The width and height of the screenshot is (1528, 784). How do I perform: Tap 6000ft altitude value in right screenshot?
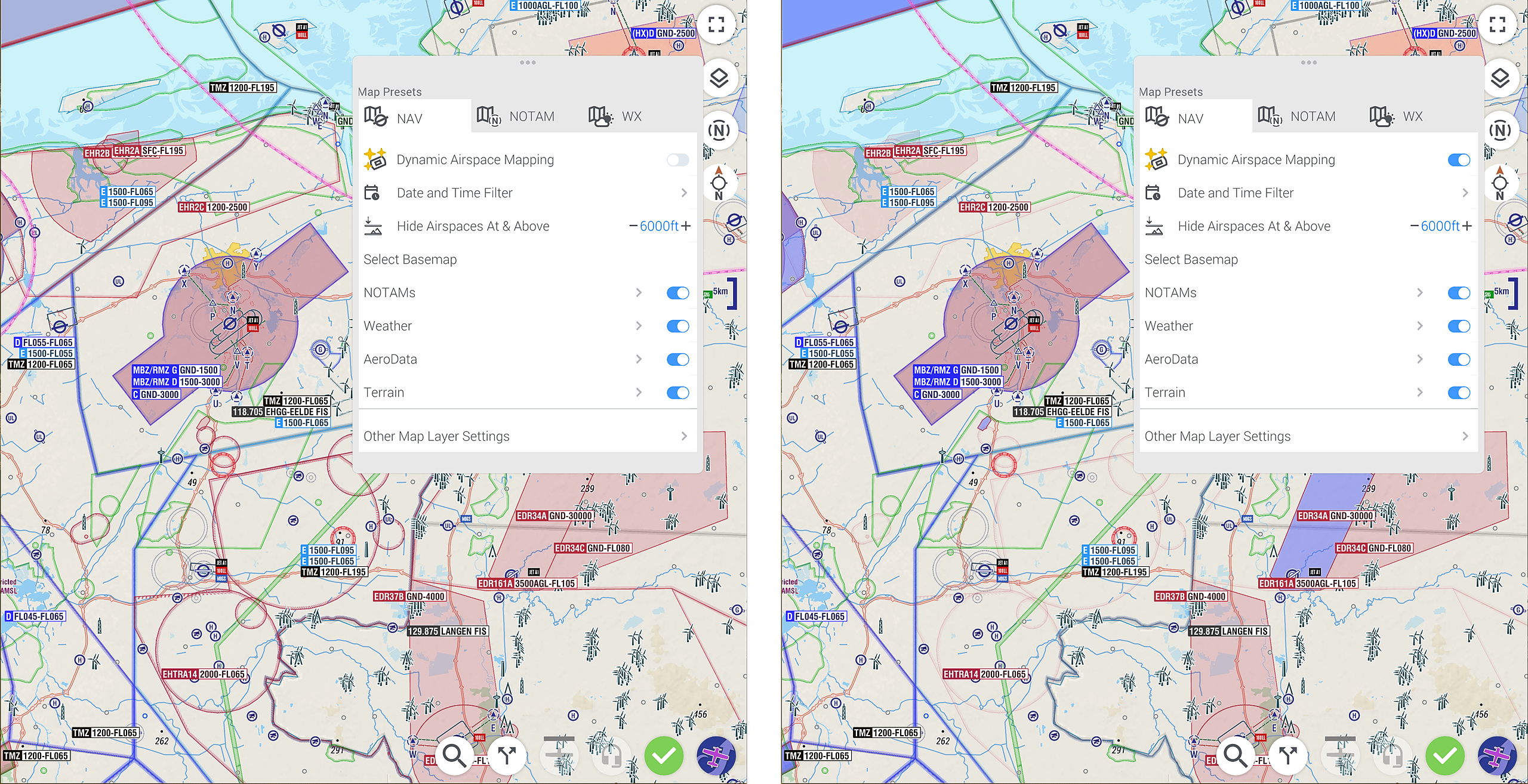tap(1440, 226)
